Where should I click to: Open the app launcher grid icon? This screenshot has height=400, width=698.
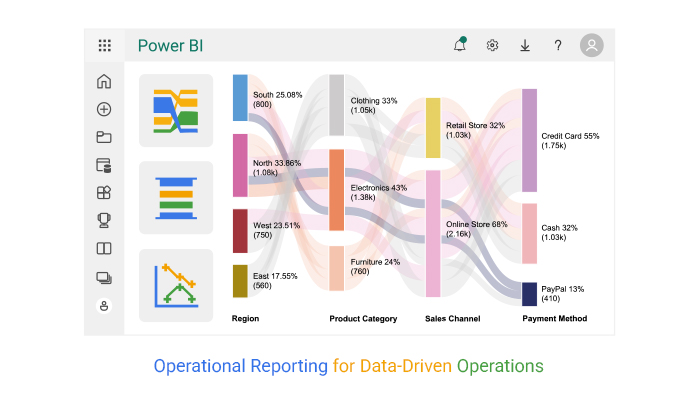tap(104, 46)
